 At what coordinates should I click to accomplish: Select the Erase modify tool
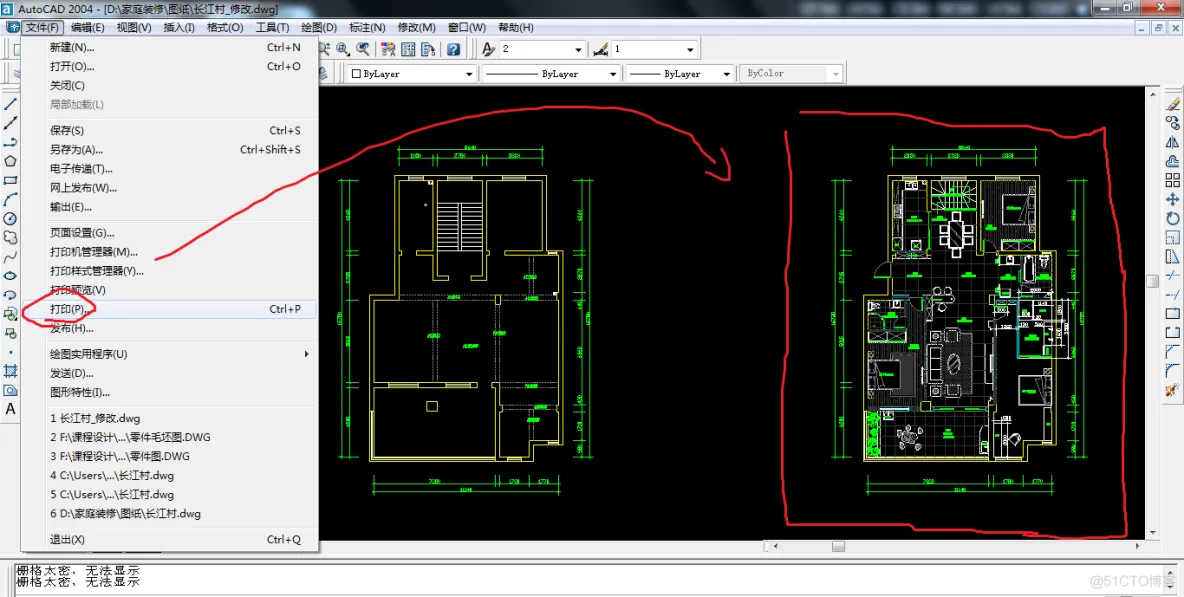pyautogui.click(x=1172, y=104)
